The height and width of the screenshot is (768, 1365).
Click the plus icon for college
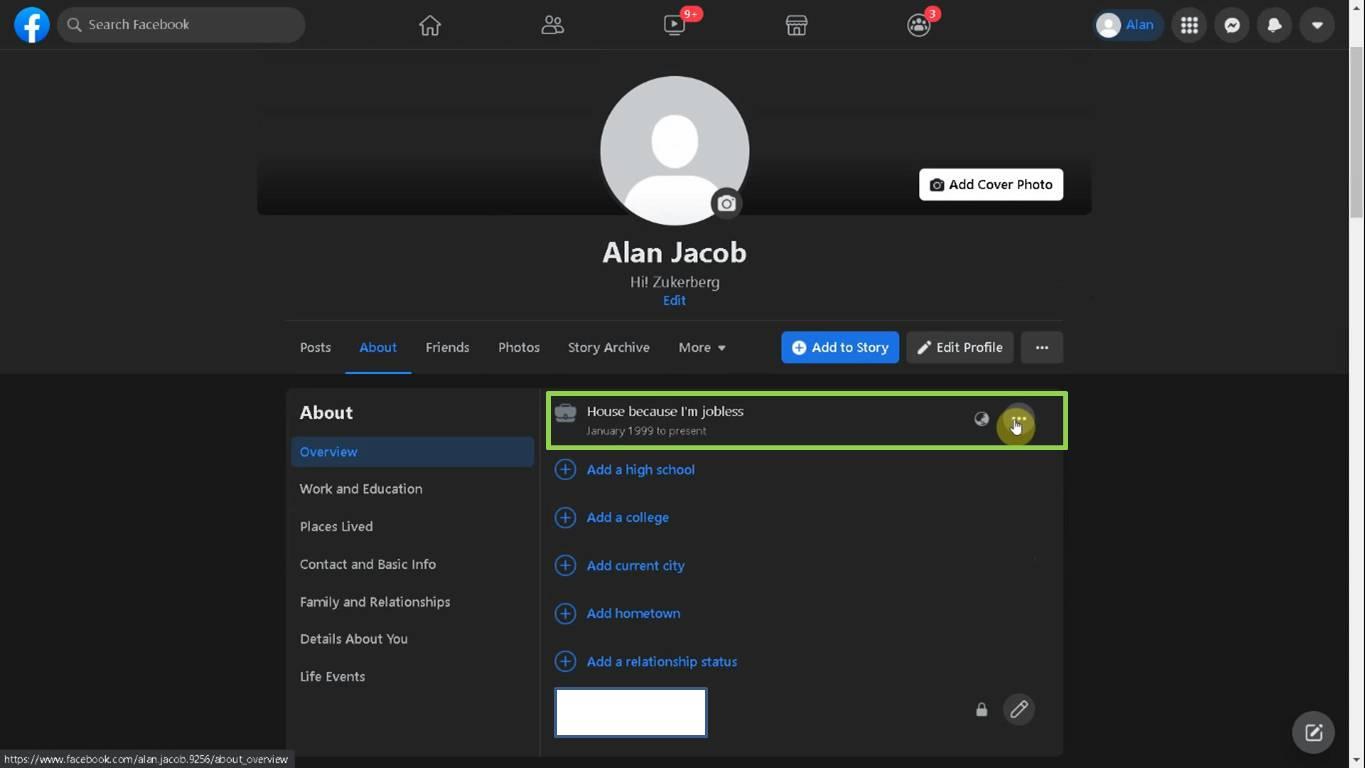pyautogui.click(x=565, y=517)
